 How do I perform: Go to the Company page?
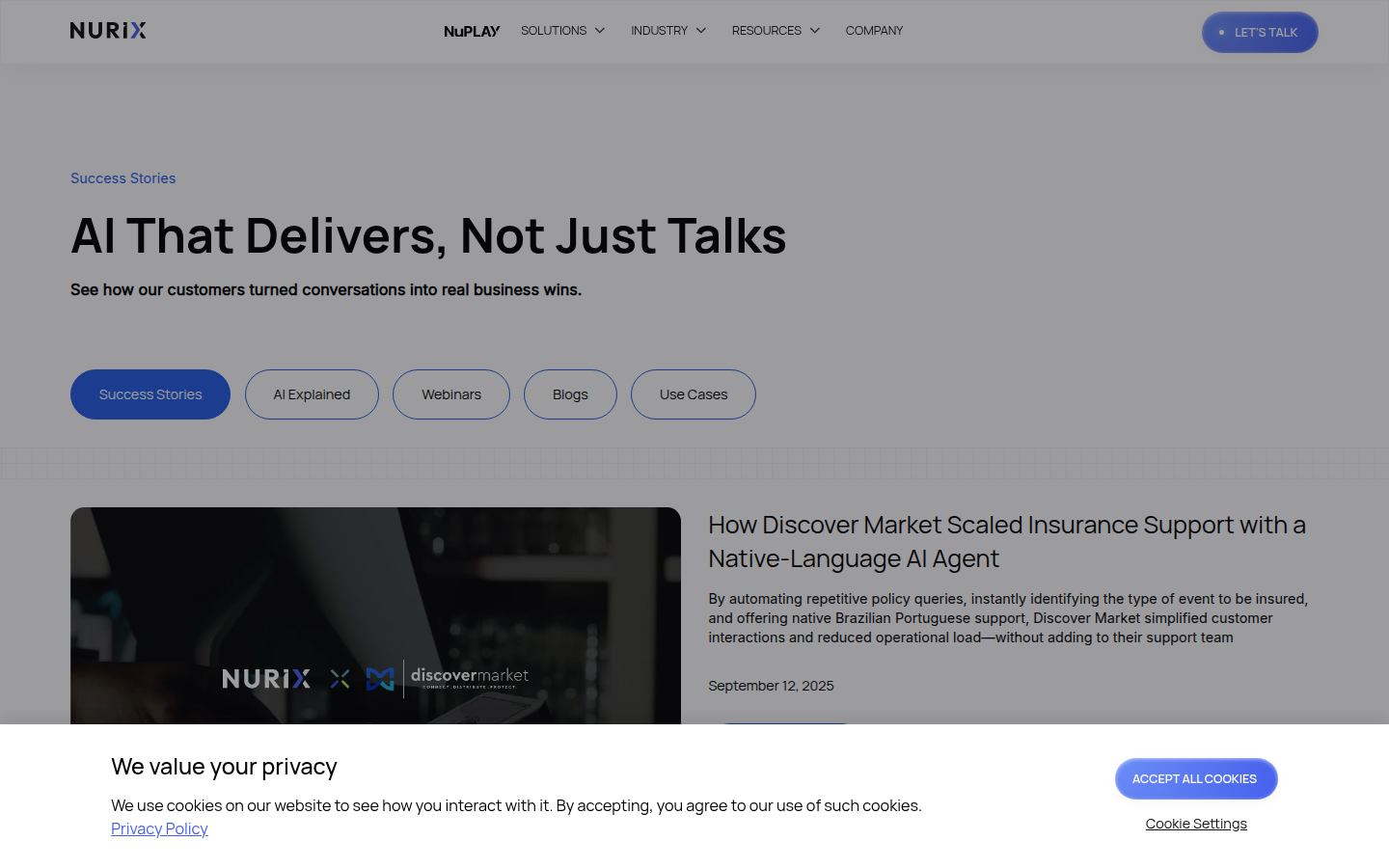click(x=874, y=31)
